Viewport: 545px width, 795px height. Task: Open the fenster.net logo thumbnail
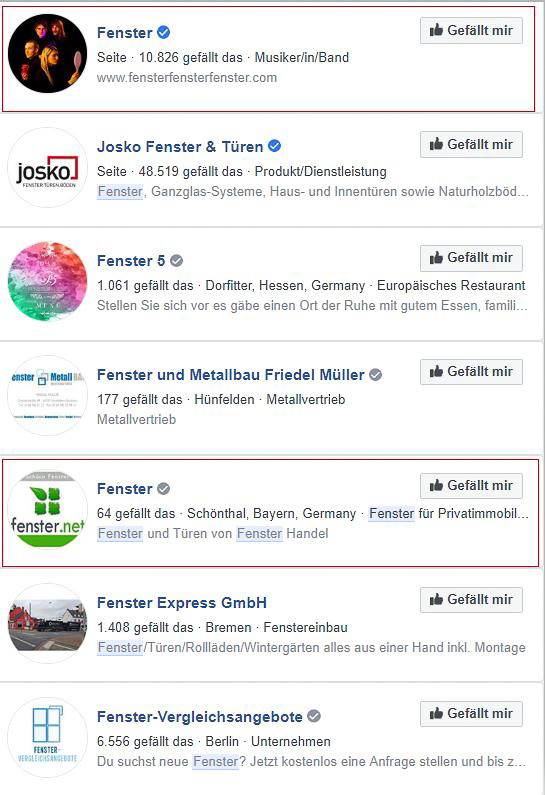pos(47,510)
